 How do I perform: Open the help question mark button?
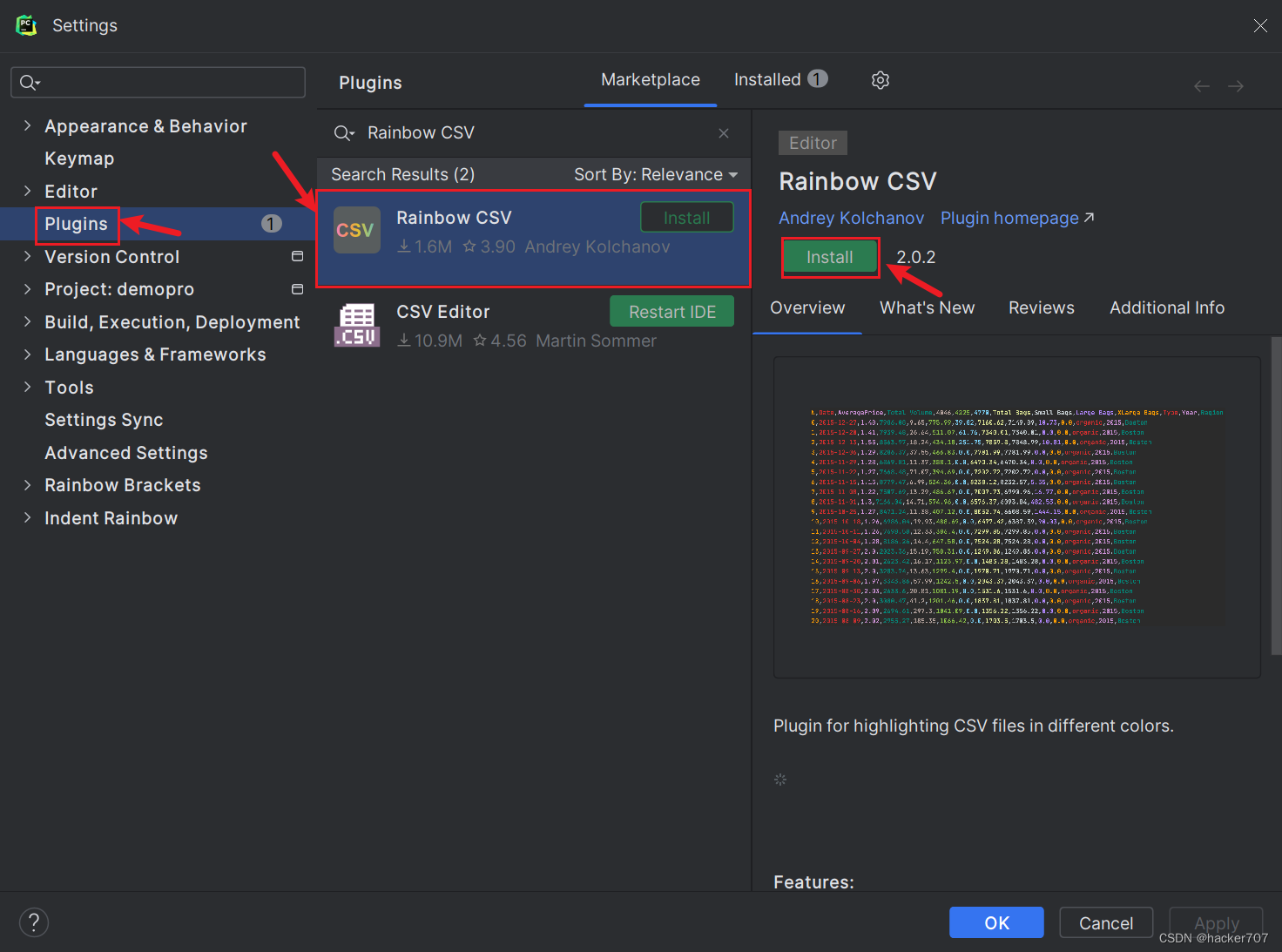(x=34, y=922)
